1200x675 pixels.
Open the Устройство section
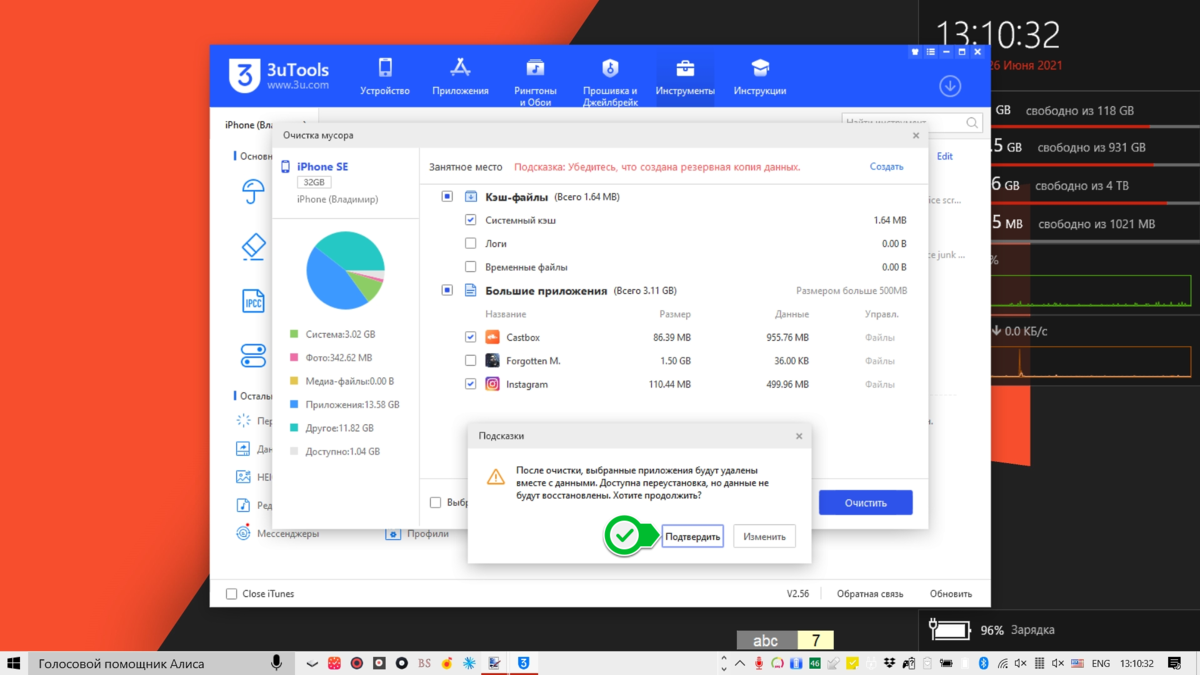click(385, 77)
